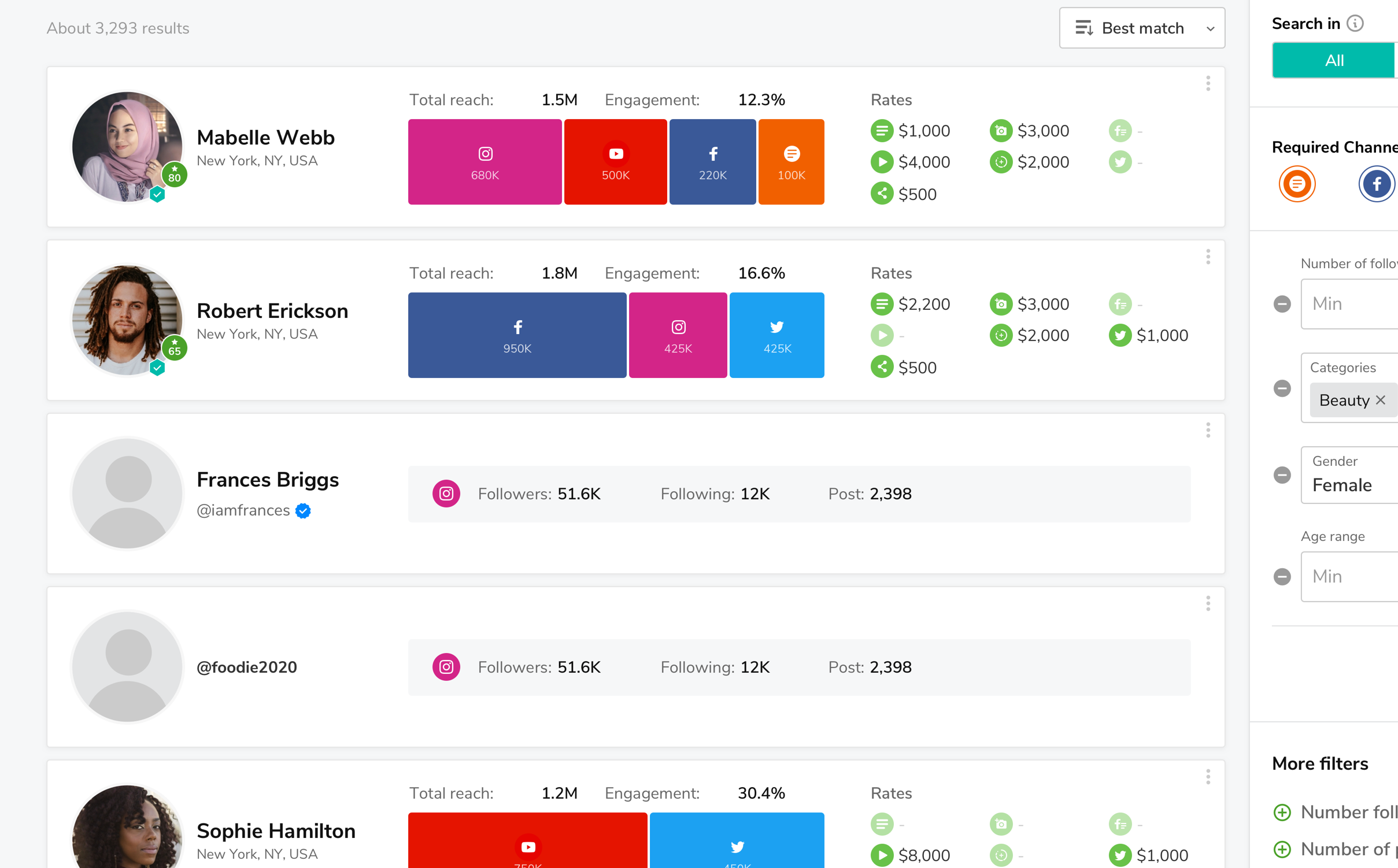Remove the Beauty category filter
The height and width of the screenshot is (868, 1398).
[x=1381, y=400]
